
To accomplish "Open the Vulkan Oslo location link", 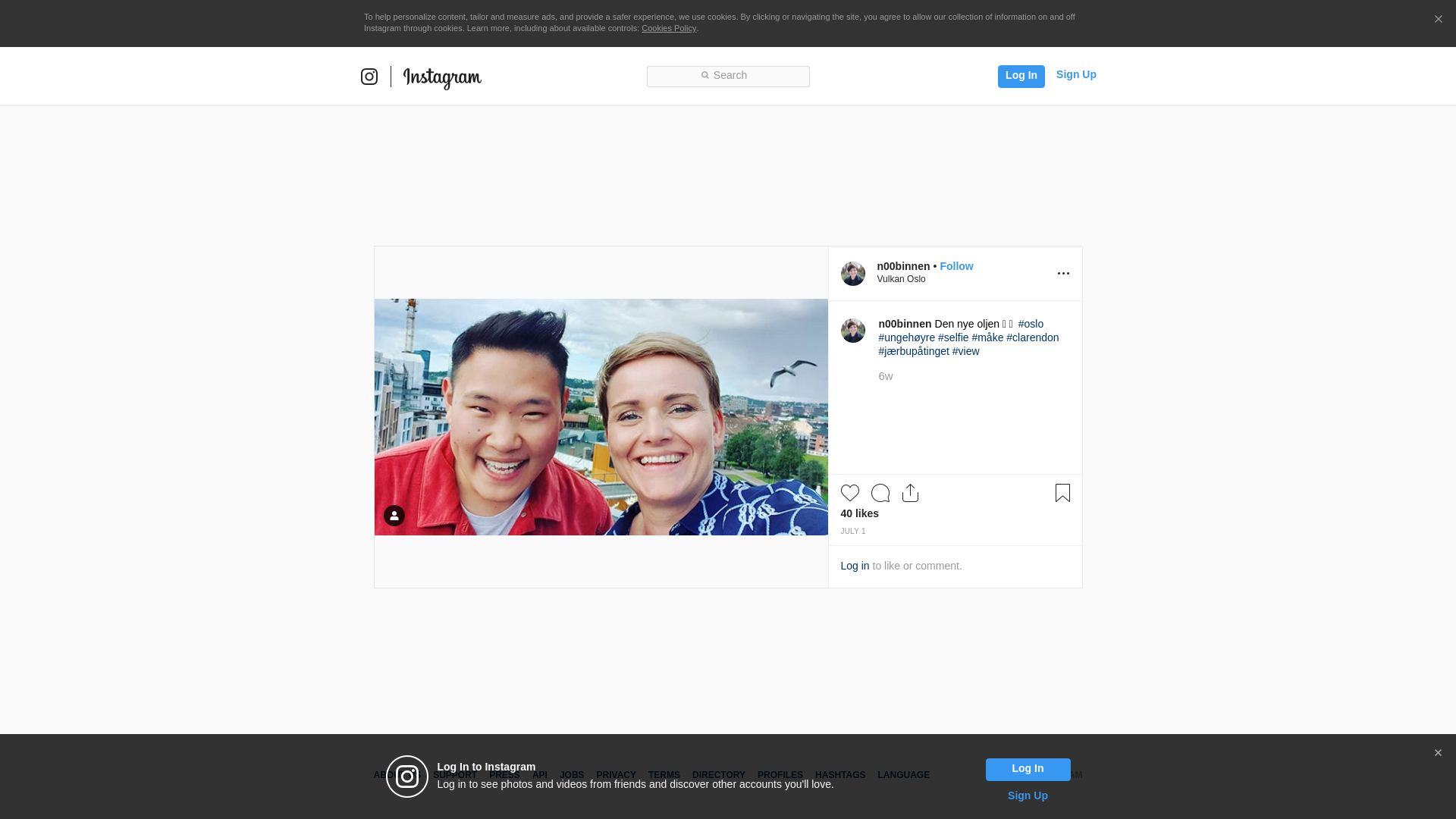I will pos(901,279).
